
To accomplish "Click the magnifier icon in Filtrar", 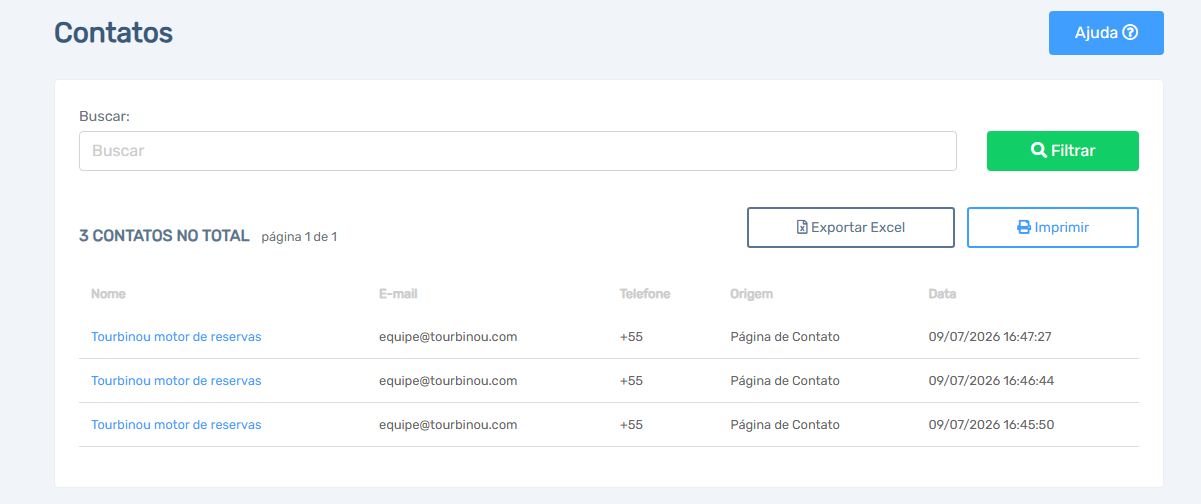I will 1038,151.
